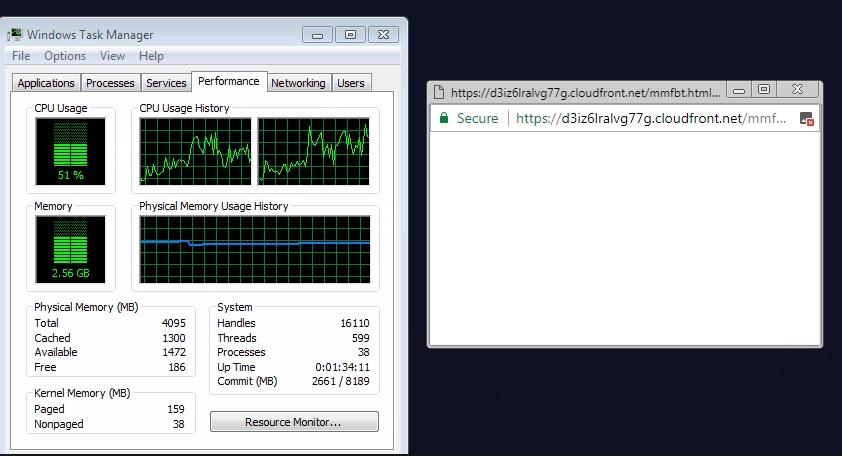Image resolution: width=842 pixels, height=456 pixels.
Task: Select the Performance tab
Action: pyautogui.click(x=229, y=81)
